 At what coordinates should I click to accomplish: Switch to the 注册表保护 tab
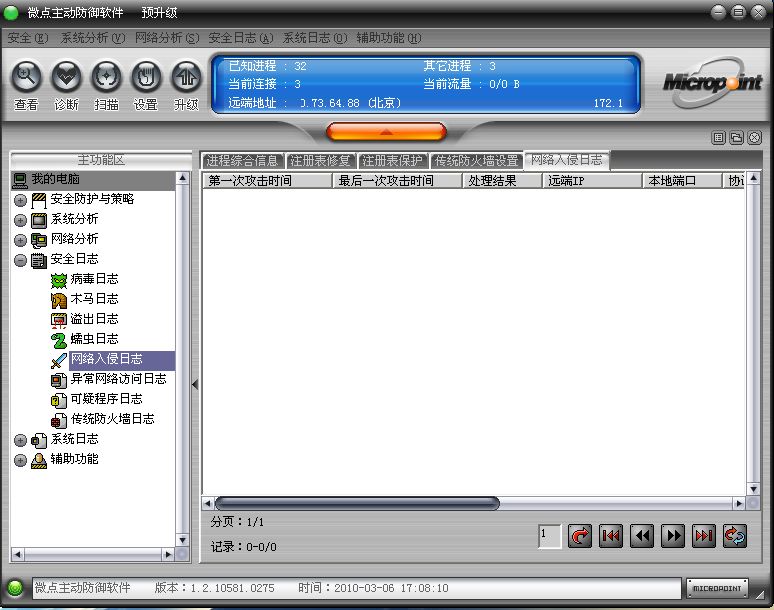(392, 161)
